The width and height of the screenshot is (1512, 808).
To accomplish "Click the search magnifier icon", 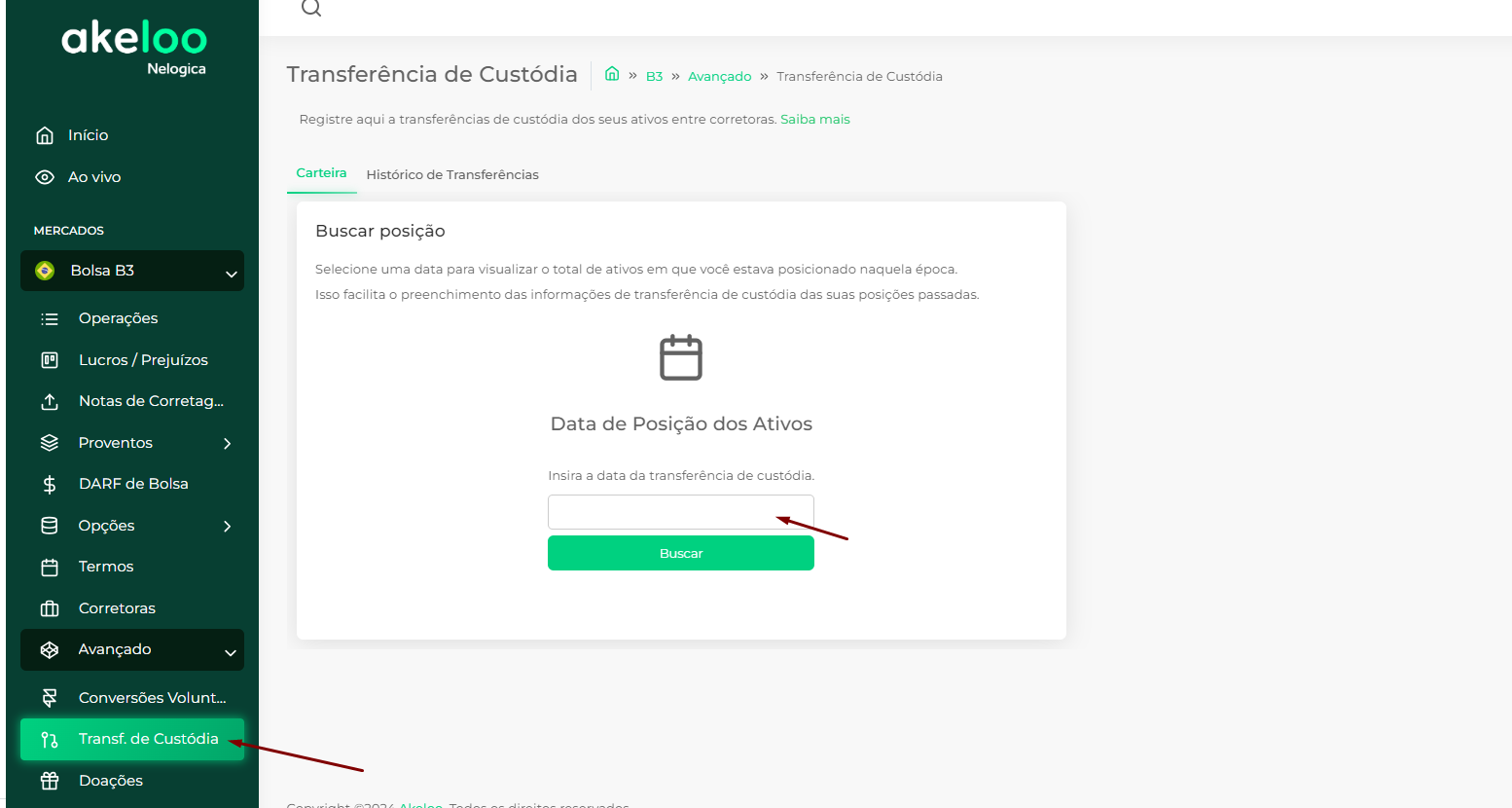I will 310,8.
